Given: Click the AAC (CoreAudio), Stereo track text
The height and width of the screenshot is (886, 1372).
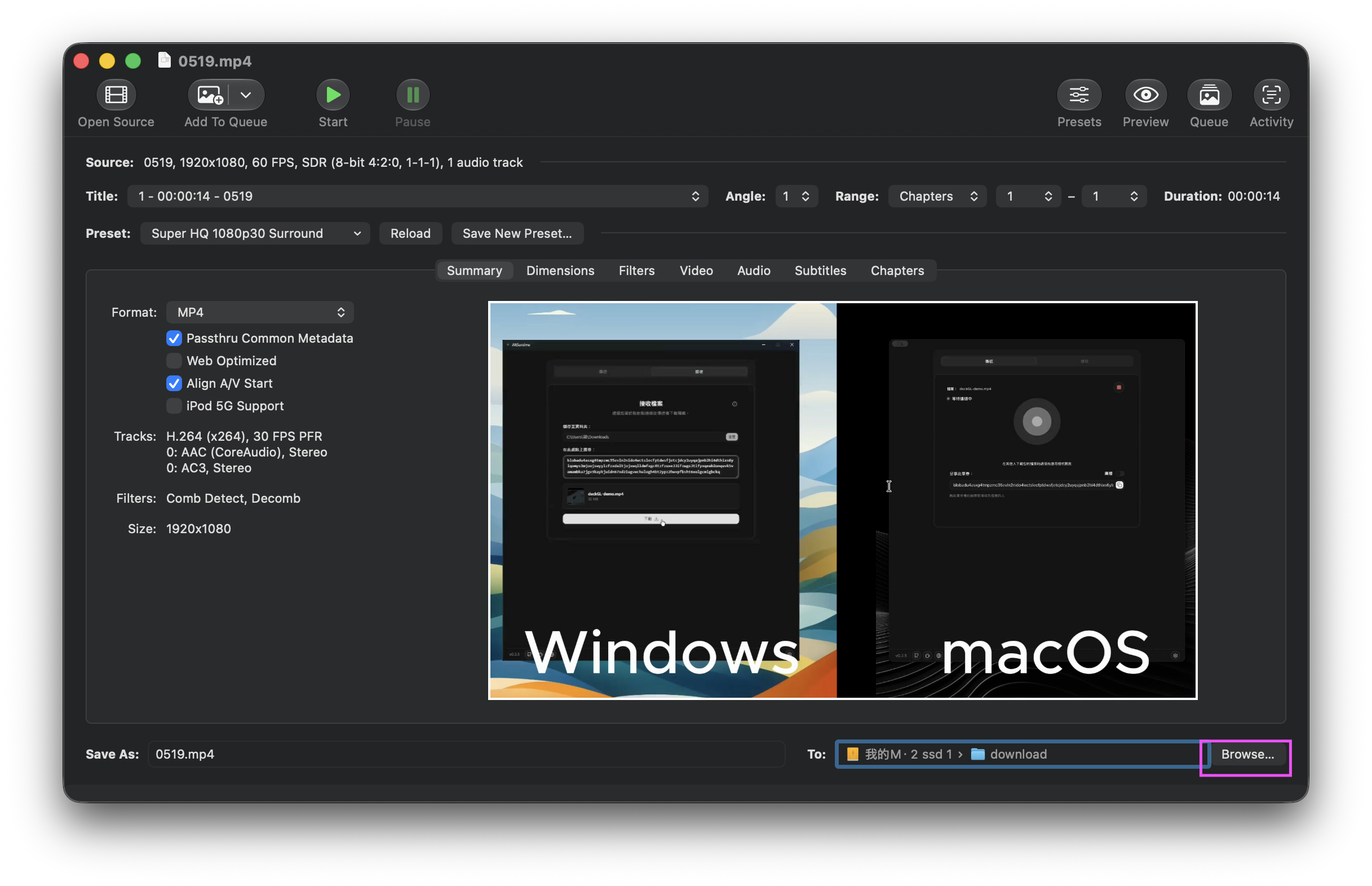Looking at the screenshot, I should [246, 451].
